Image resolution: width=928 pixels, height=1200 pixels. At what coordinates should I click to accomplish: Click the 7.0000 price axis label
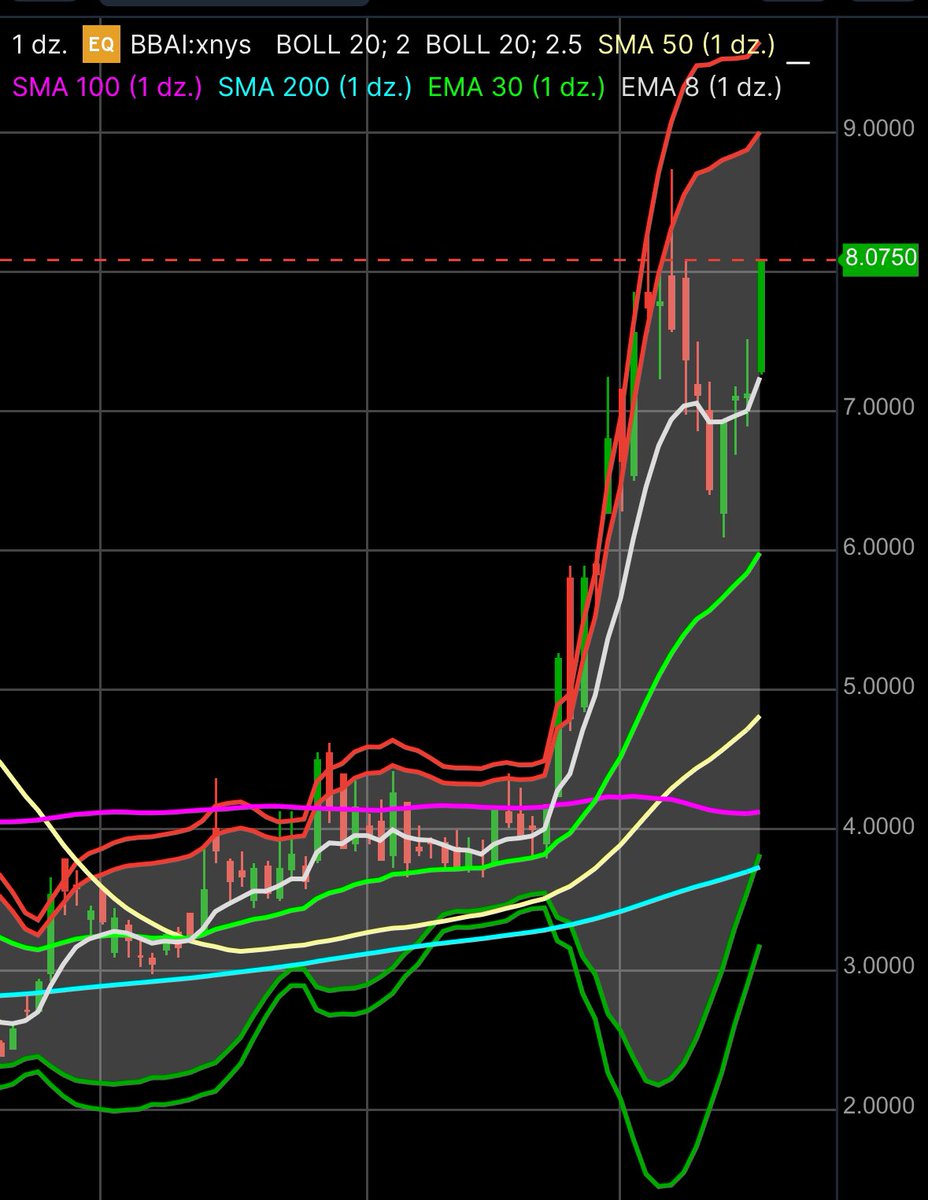pos(880,407)
